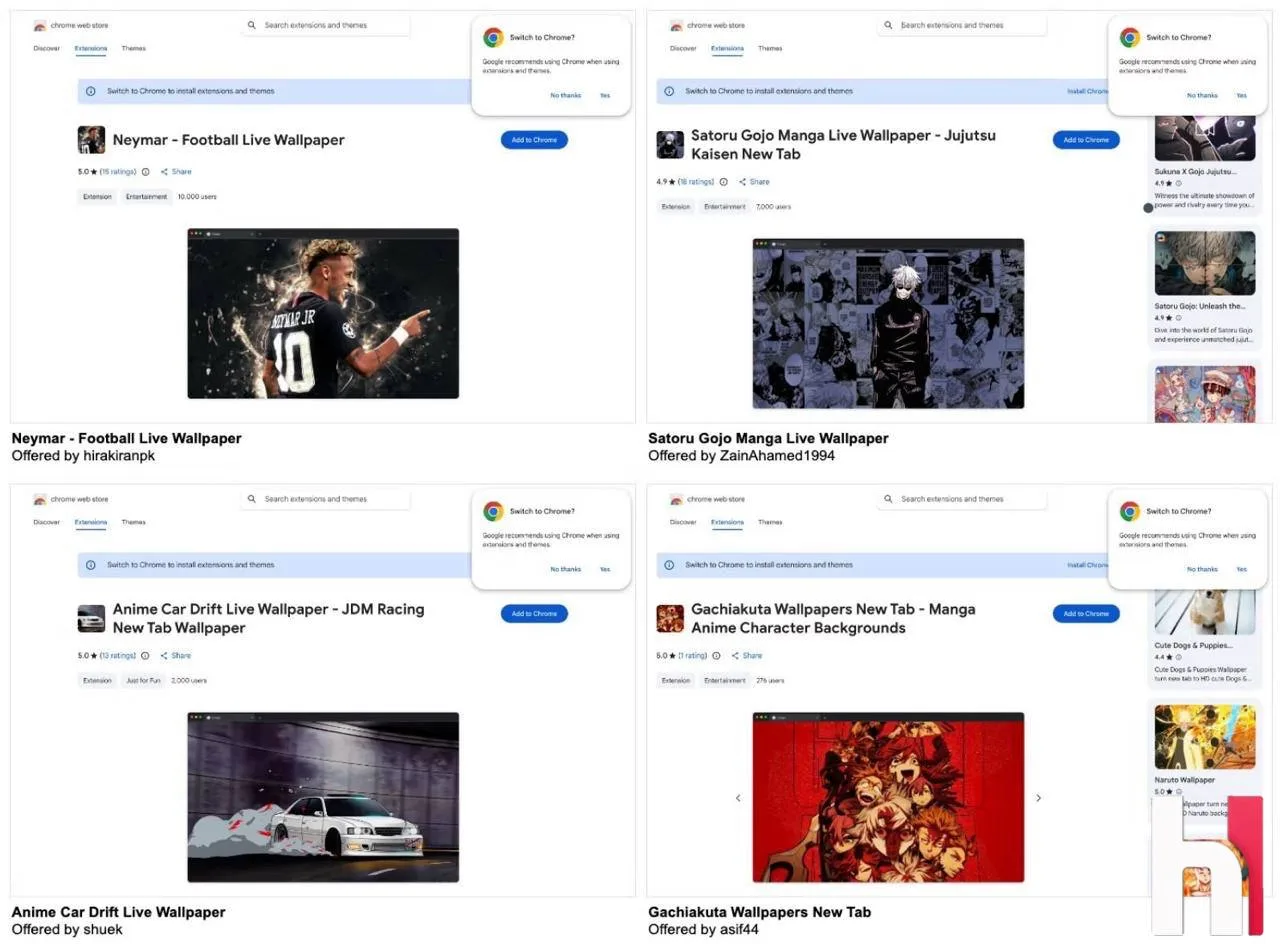The width and height of the screenshot is (1280, 944).
Task: Share the Anime Car Drift Live Wallpaper extension
Action: pos(176,656)
